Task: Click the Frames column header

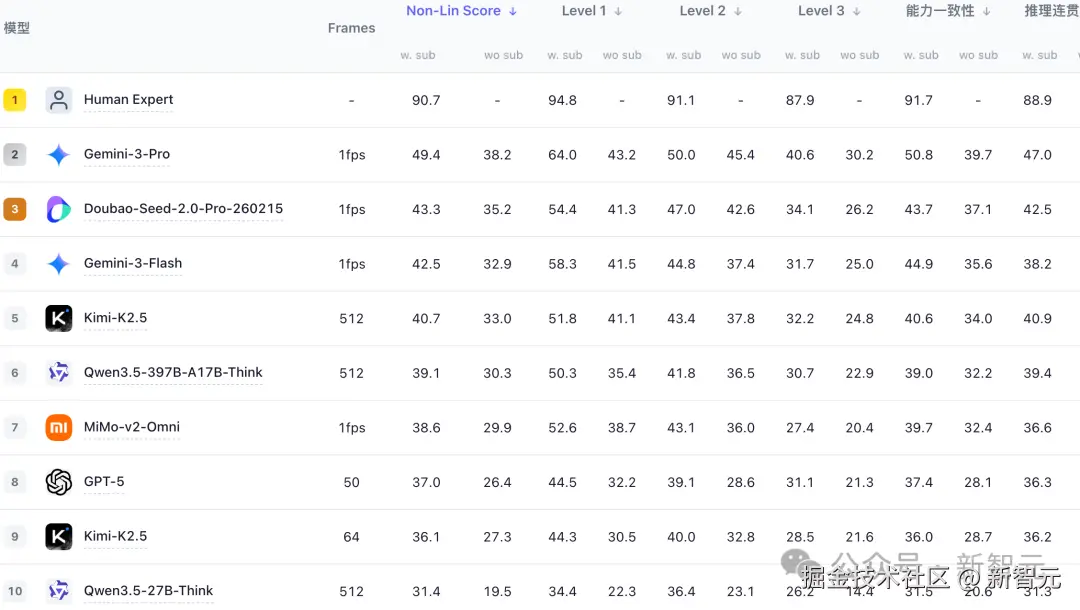Action: tap(351, 28)
